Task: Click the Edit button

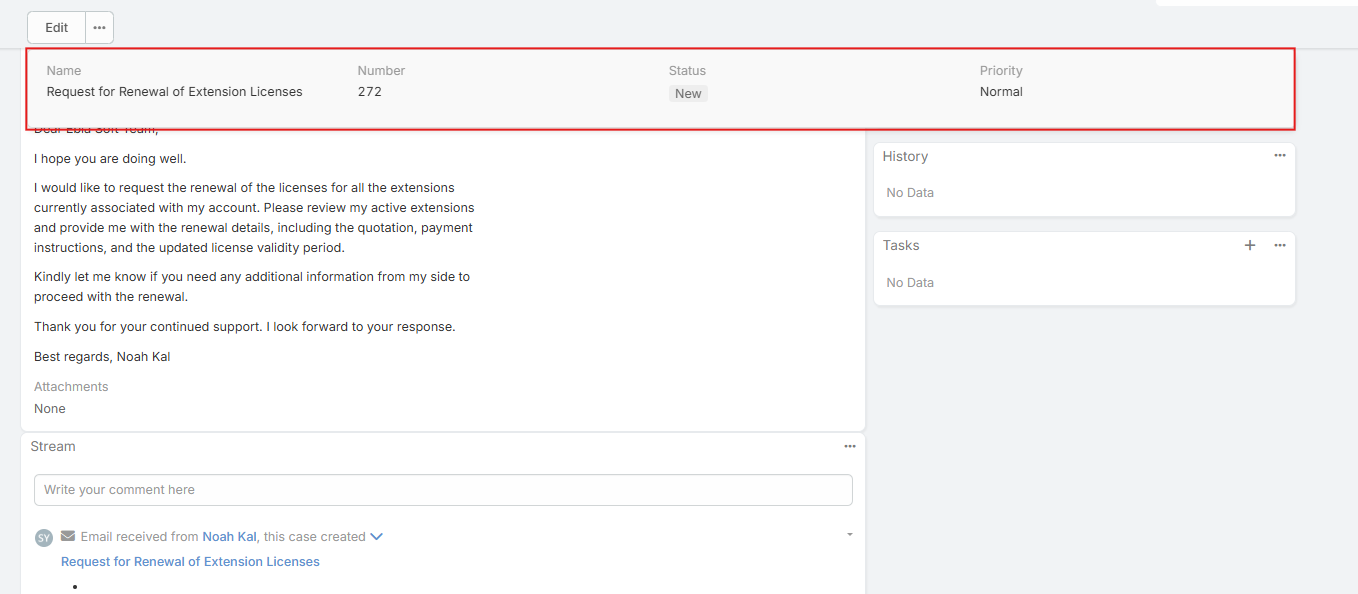Action: (x=56, y=28)
